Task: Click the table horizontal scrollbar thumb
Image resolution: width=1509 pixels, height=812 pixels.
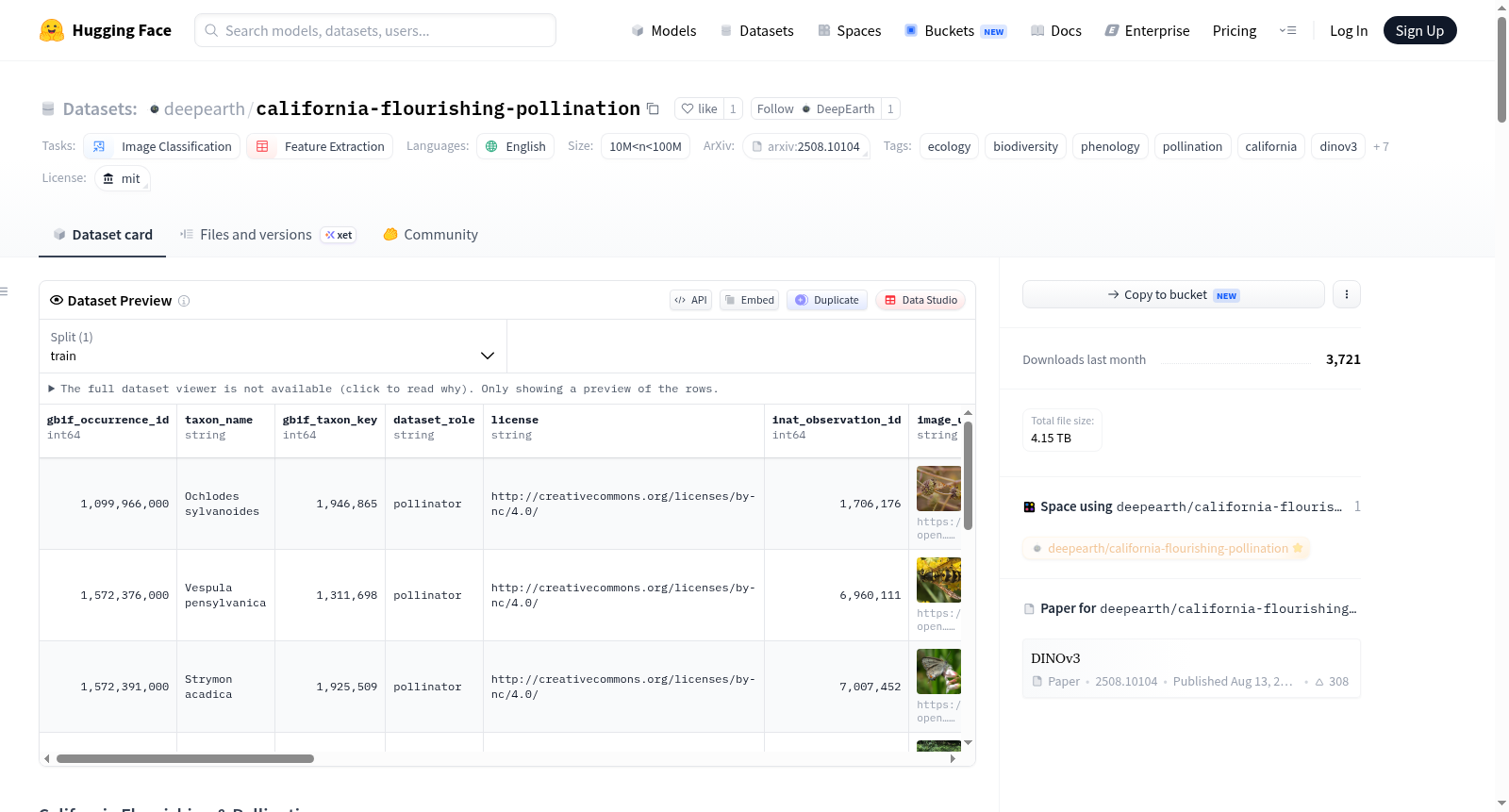Action: [x=185, y=758]
